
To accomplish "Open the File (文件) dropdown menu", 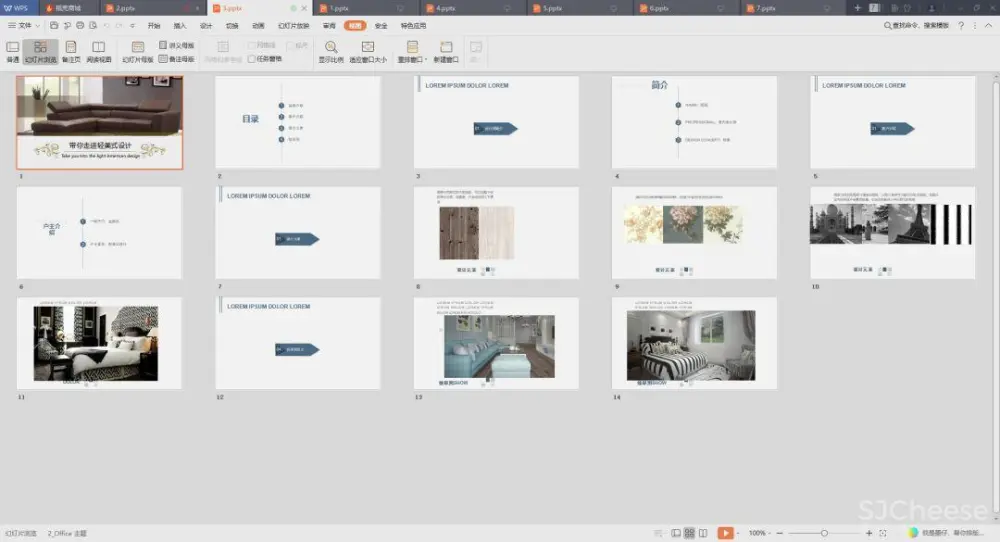I will (x=25, y=25).
